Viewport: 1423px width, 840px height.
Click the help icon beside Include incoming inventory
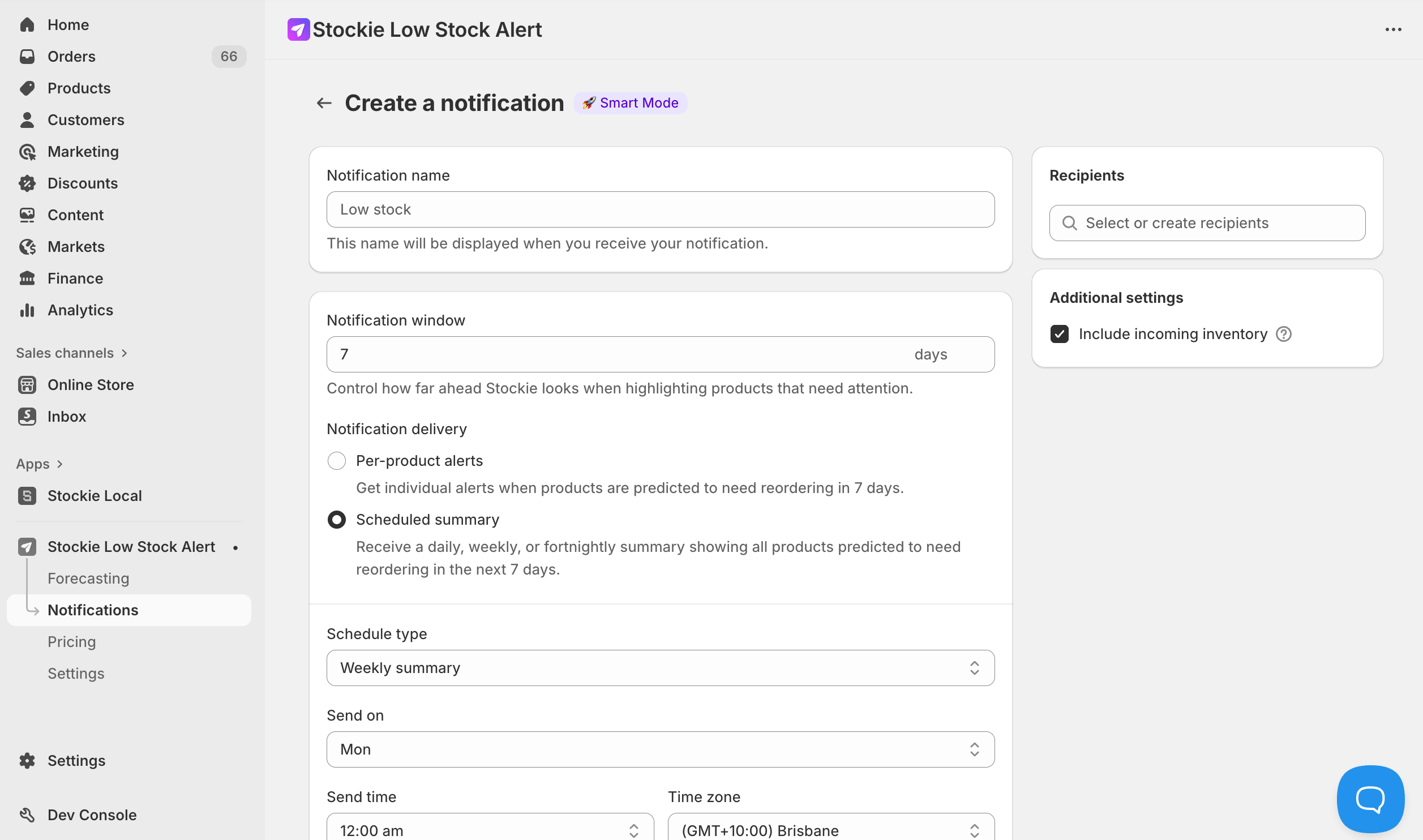[1283, 334]
